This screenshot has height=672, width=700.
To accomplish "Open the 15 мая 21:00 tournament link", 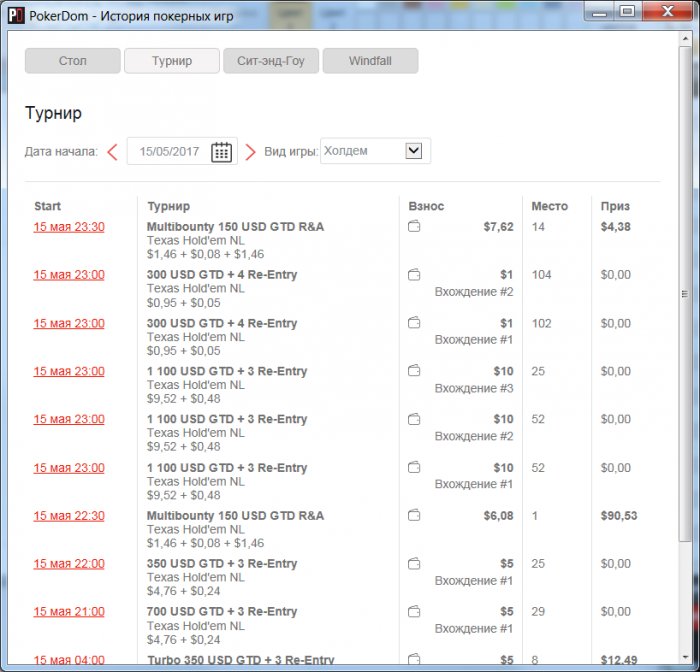I will [x=69, y=612].
